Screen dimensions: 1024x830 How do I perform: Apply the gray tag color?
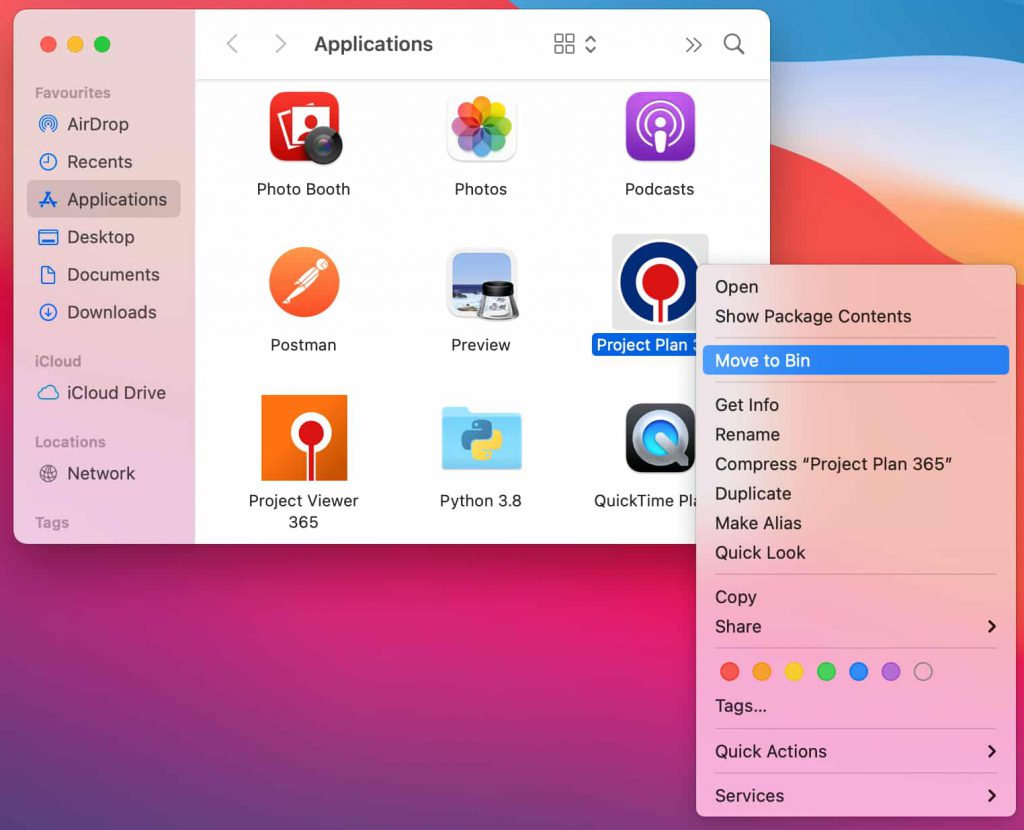click(x=923, y=671)
